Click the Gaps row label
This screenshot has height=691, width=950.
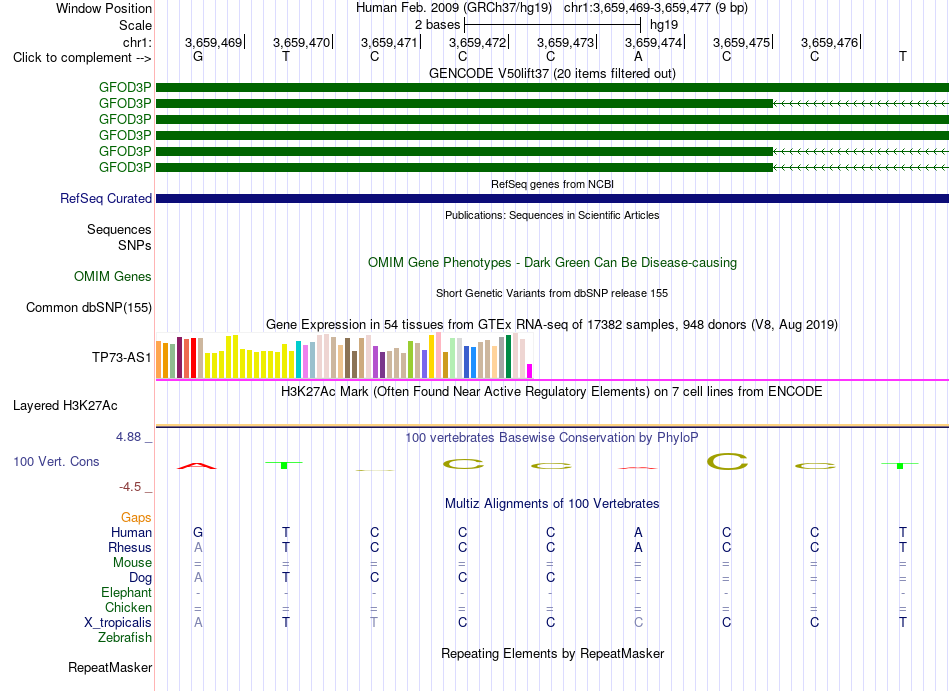[x=136, y=518]
